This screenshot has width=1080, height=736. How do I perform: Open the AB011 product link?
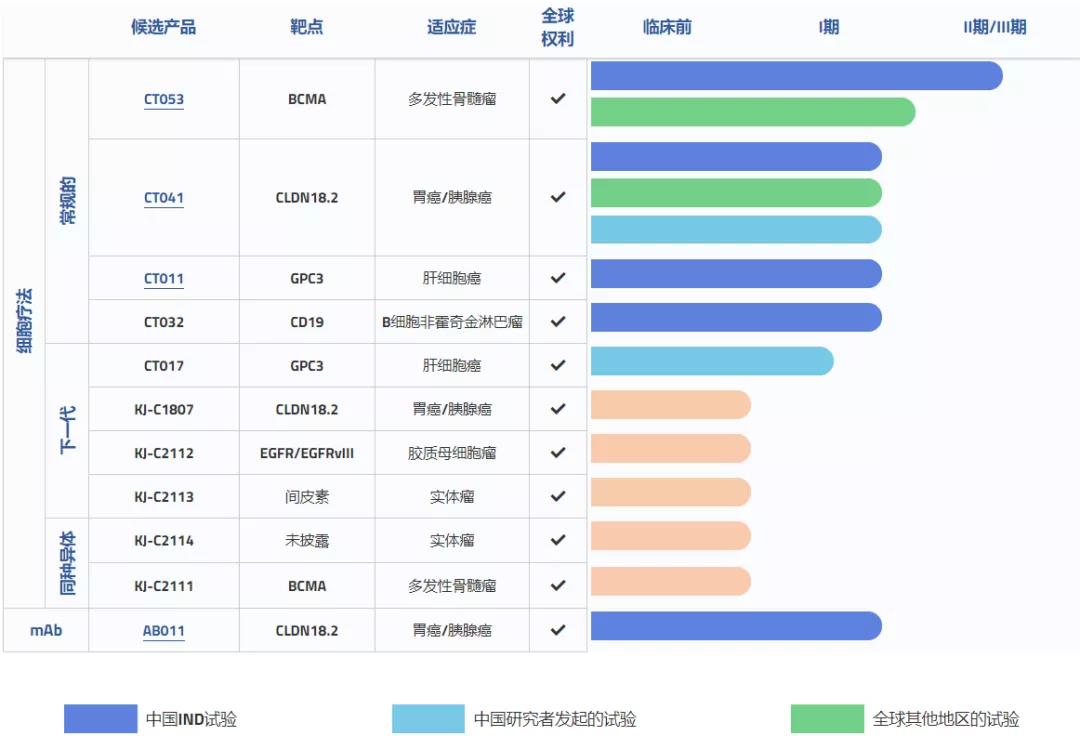pos(163,630)
